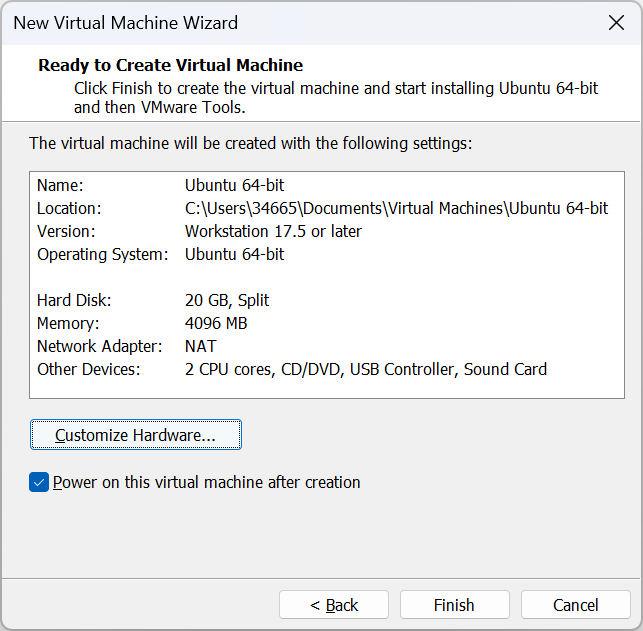Viewport: 643px width, 631px height.
Task: Click the virtual machine Location path
Action: (396, 208)
